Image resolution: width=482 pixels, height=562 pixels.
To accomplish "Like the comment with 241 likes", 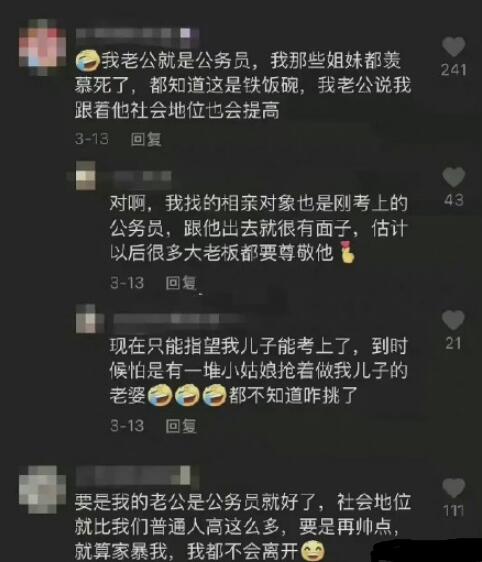I will point(453,46).
